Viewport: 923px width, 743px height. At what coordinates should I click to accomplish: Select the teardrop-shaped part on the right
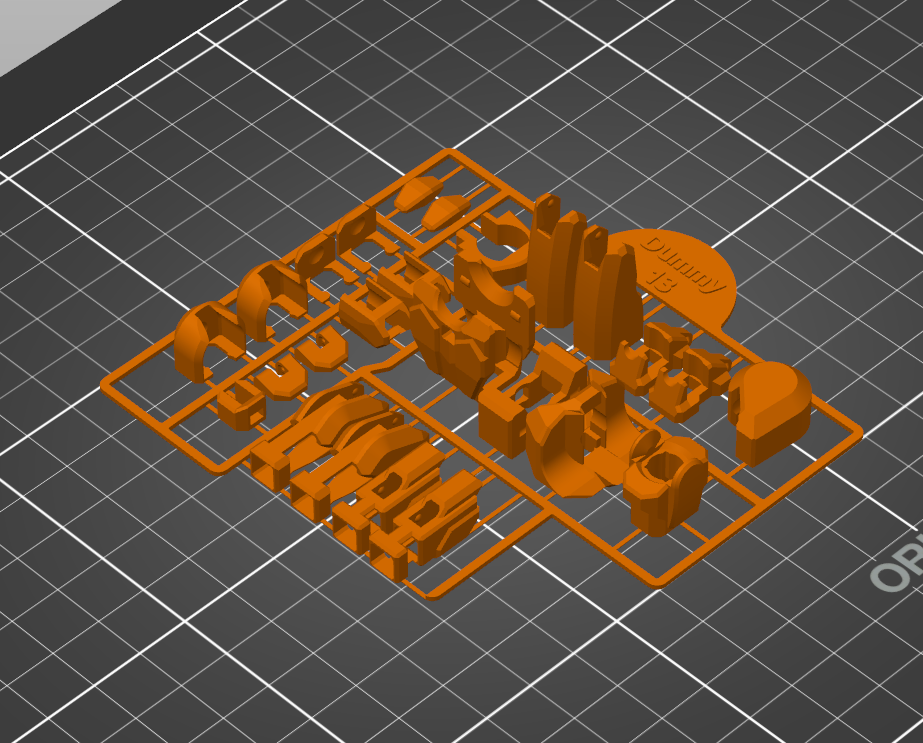click(770, 400)
